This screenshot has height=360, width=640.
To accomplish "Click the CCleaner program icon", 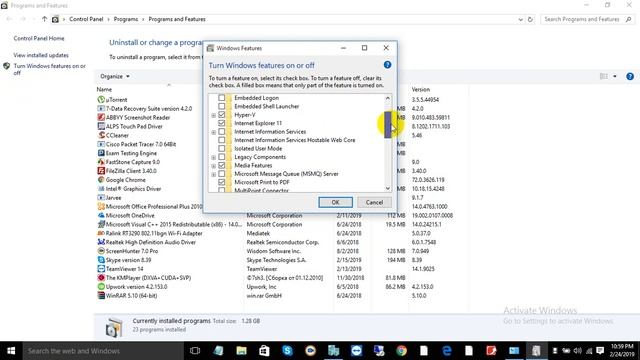I will pyautogui.click(x=101, y=135).
